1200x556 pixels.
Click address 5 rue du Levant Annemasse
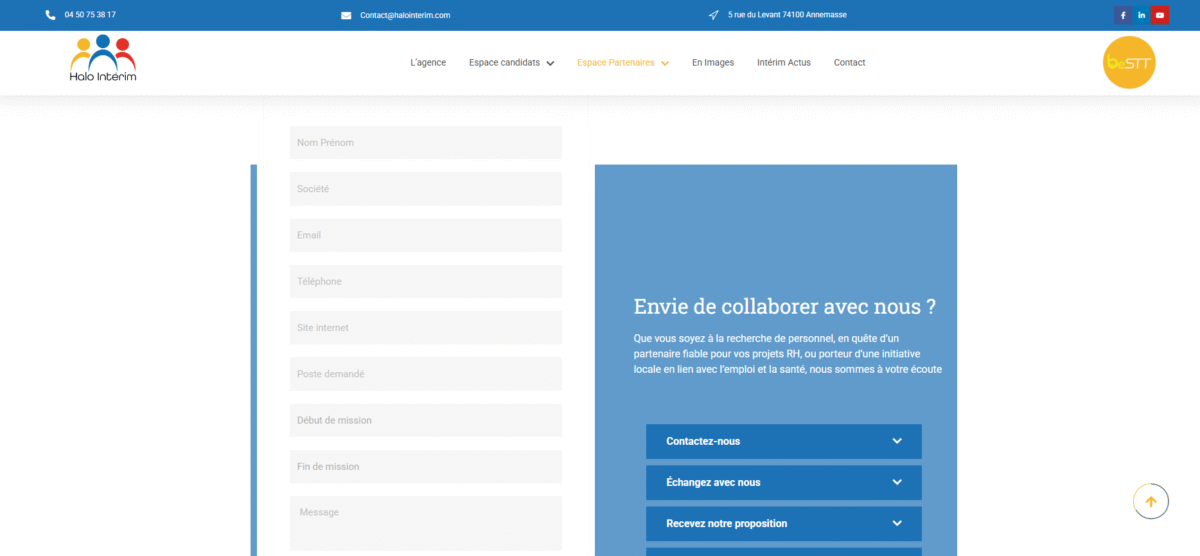coord(788,15)
